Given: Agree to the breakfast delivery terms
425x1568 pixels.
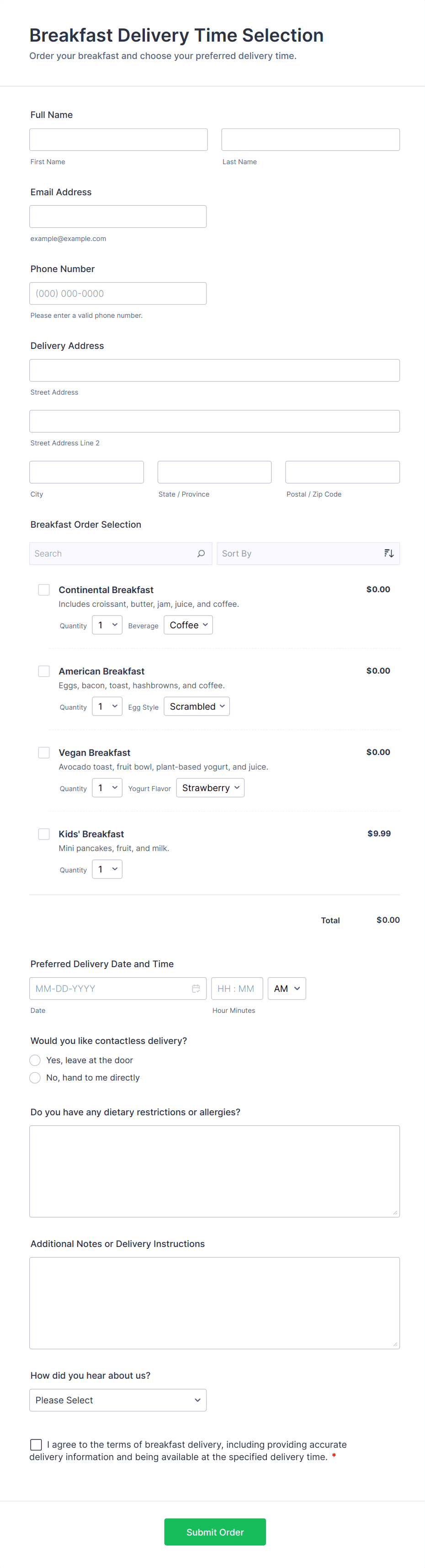Looking at the screenshot, I should [x=37, y=1445].
